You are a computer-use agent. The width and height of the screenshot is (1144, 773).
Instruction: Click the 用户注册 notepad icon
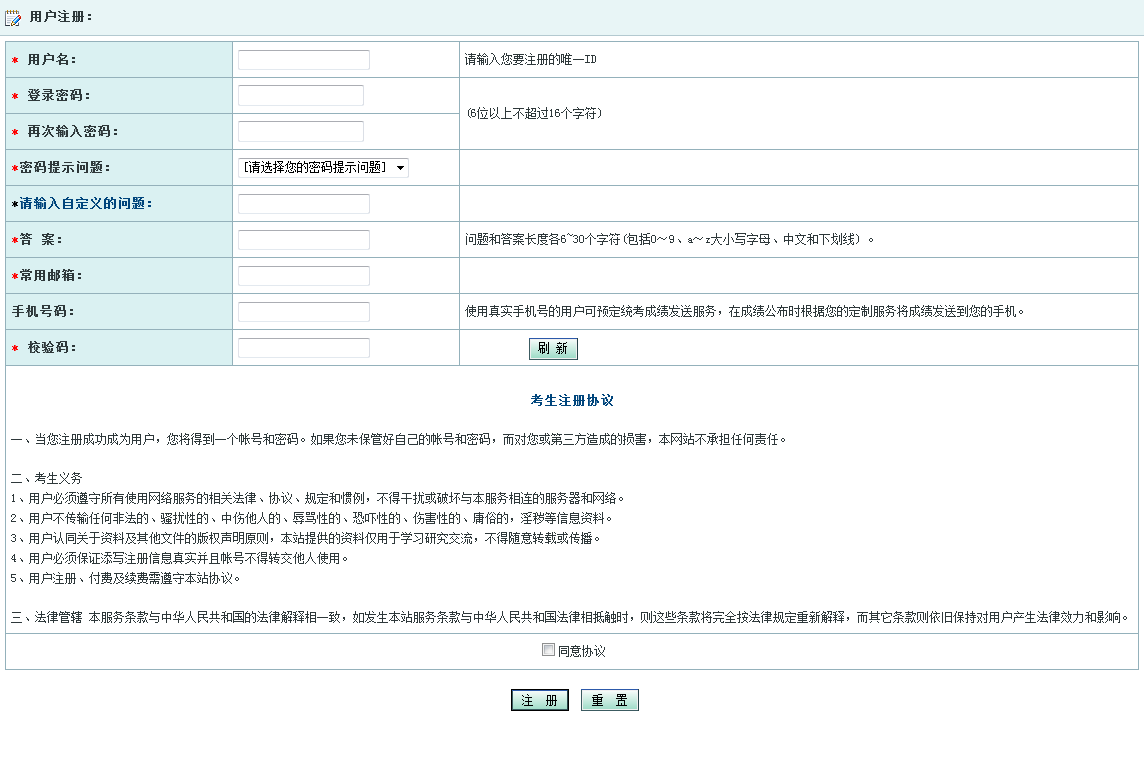(x=13, y=18)
